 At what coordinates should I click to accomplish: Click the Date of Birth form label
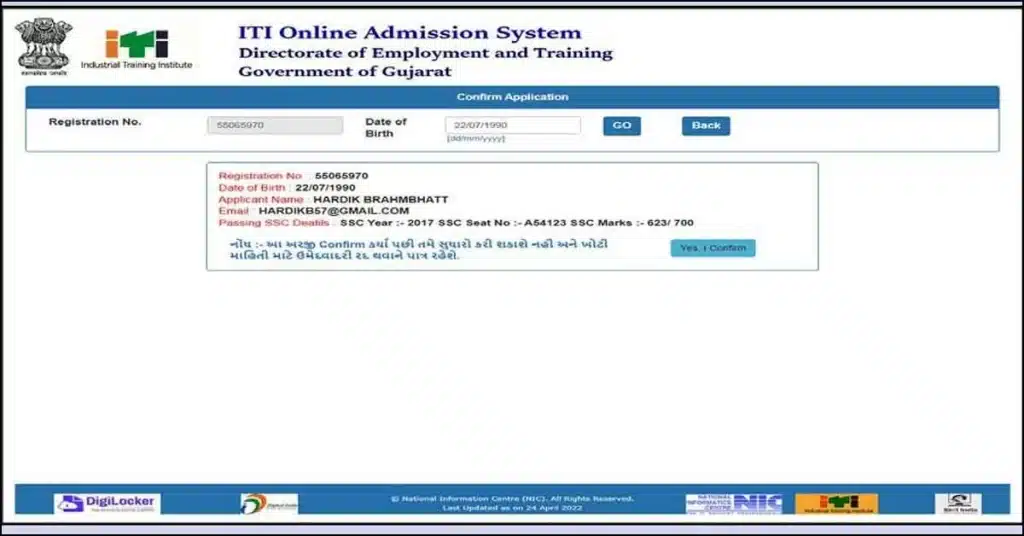[386, 127]
